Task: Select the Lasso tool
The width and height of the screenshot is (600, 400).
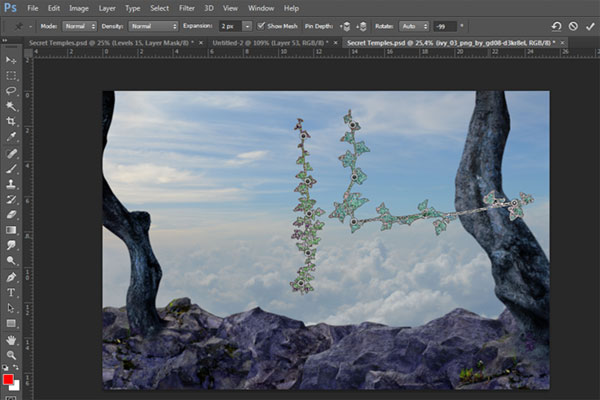Action: tap(11, 91)
